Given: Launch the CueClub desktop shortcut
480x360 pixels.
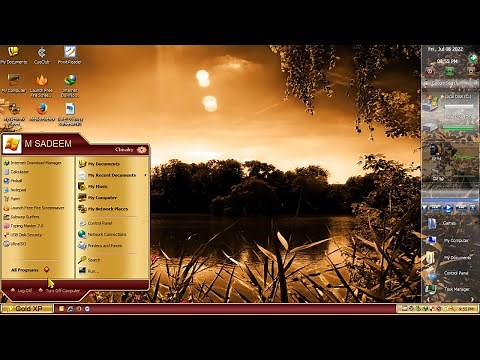Looking at the screenshot, I should [41, 55].
